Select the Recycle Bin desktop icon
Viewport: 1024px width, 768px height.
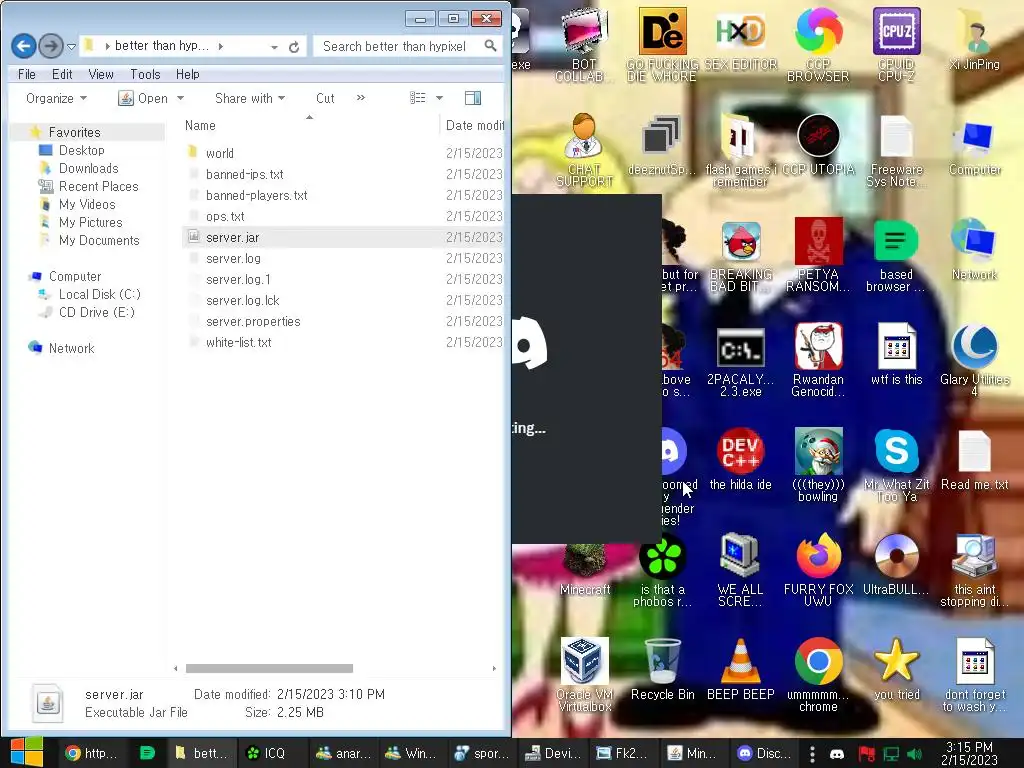click(x=662, y=671)
